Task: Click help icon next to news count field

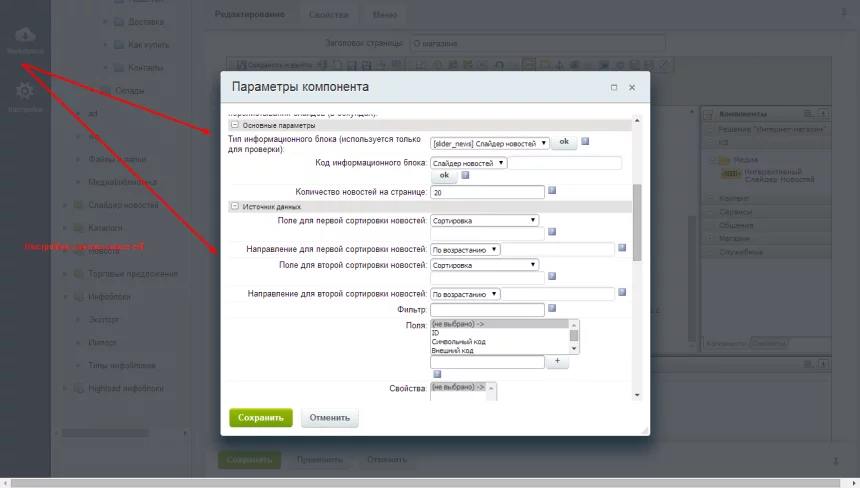Action: (551, 190)
